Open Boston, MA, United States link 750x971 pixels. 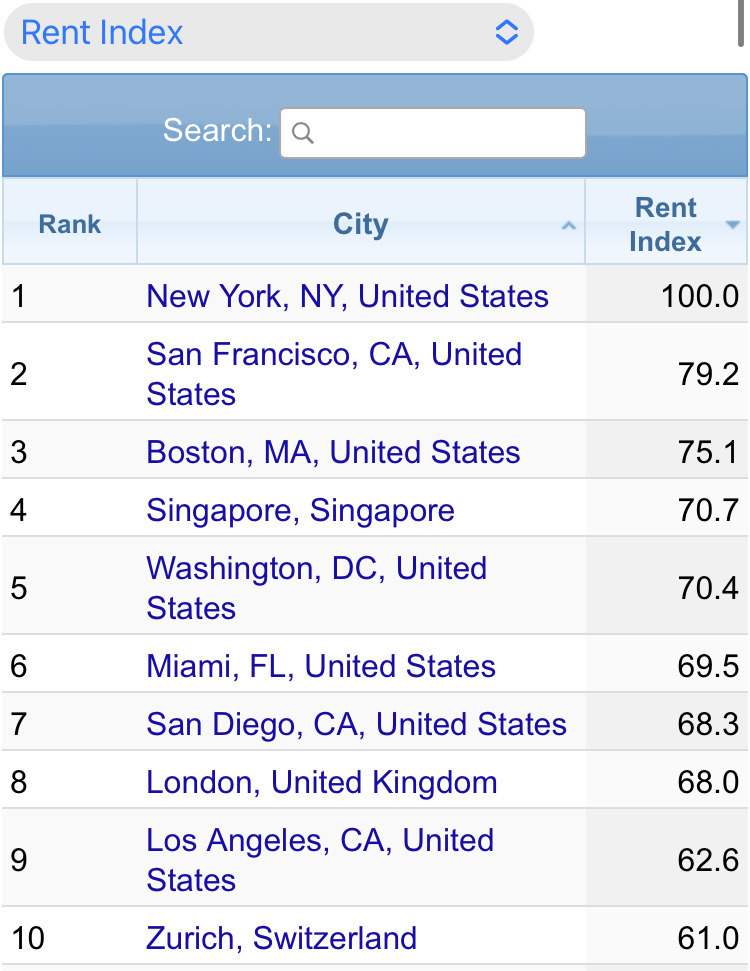[333, 452]
